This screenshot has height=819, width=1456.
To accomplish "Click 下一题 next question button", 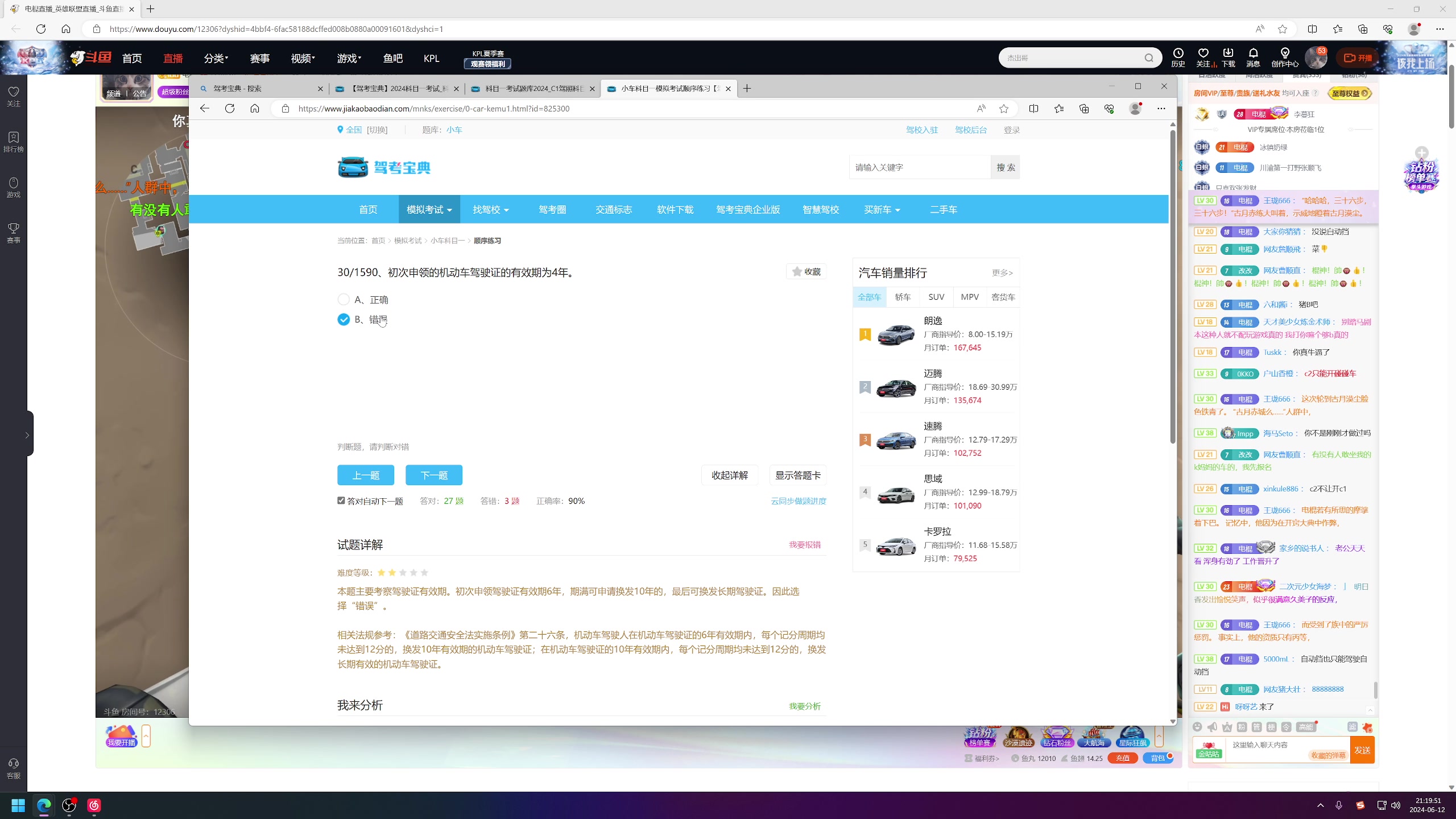I will pos(434,475).
